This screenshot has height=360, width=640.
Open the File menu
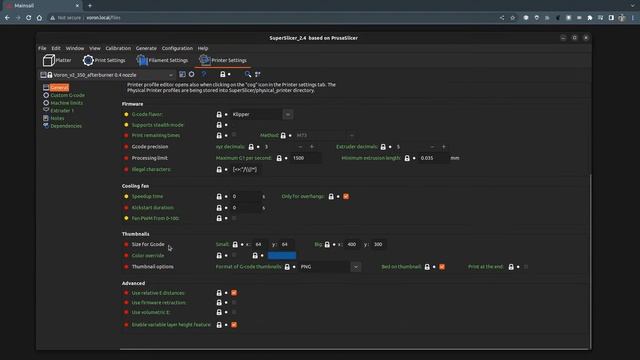point(42,48)
